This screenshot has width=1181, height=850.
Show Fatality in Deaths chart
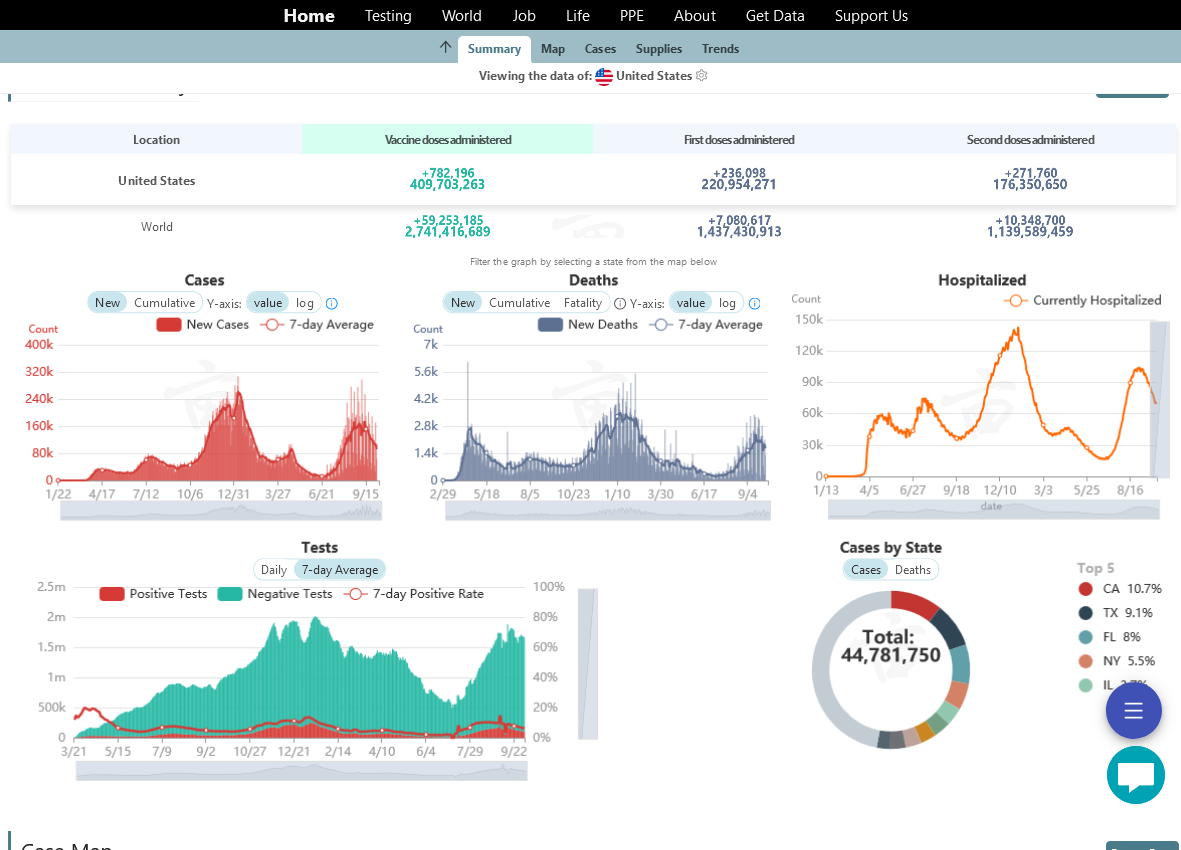(x=582, y=303)
